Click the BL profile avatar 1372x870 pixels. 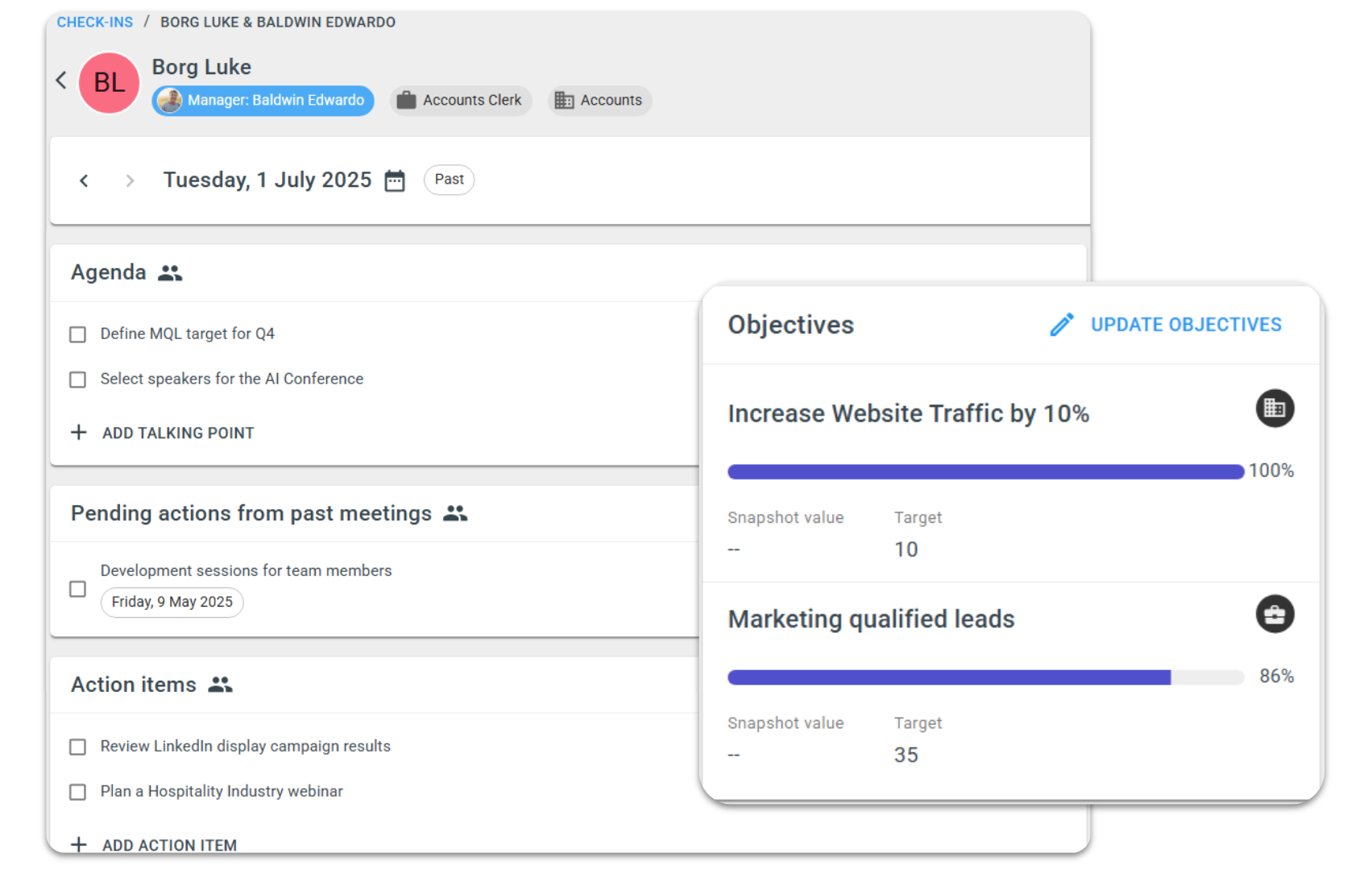click(x=109, y=82)
